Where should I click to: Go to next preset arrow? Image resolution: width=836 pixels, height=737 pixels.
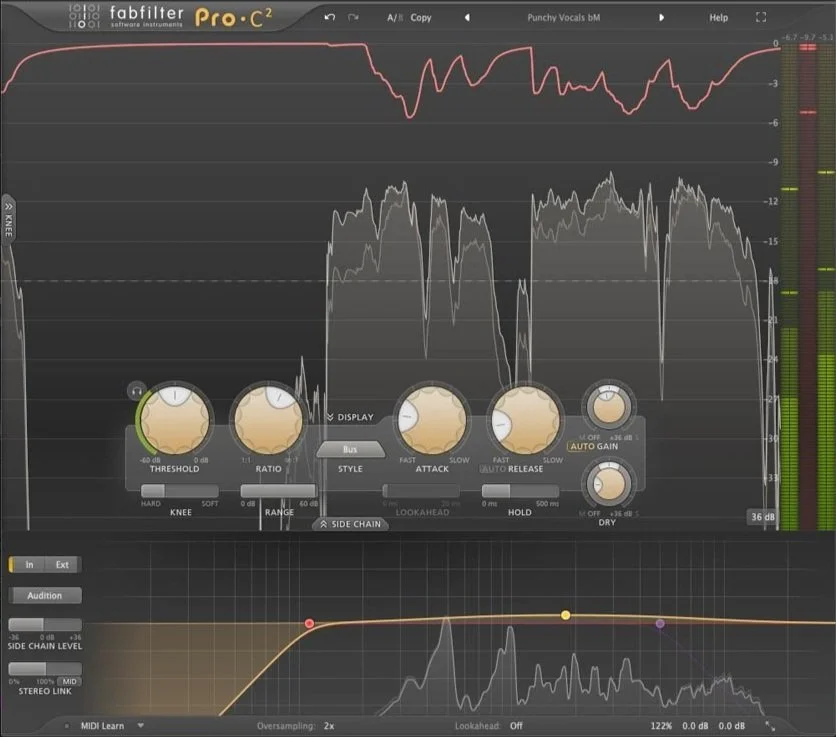(661, 18)
